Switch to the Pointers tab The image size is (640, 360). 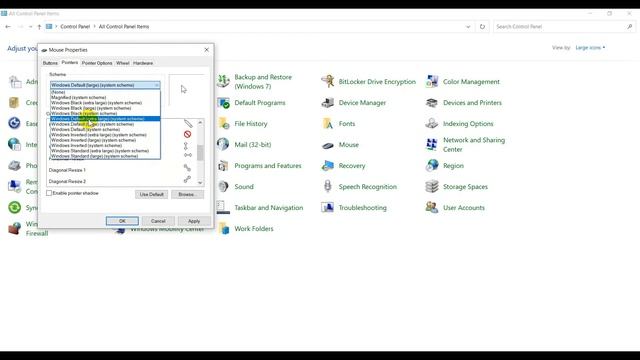(69, 62)
